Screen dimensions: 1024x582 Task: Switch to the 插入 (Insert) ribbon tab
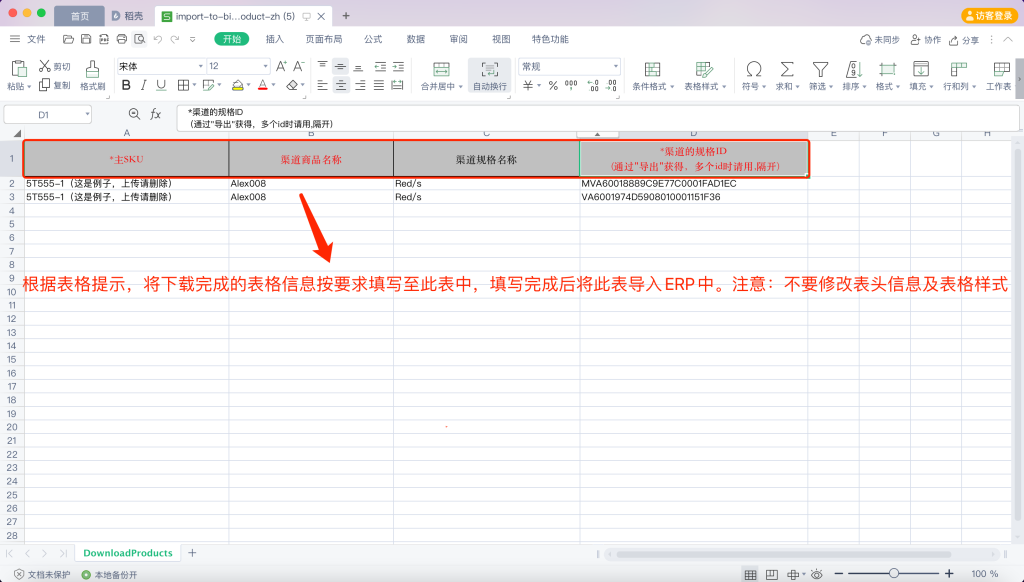pos(275,39)
